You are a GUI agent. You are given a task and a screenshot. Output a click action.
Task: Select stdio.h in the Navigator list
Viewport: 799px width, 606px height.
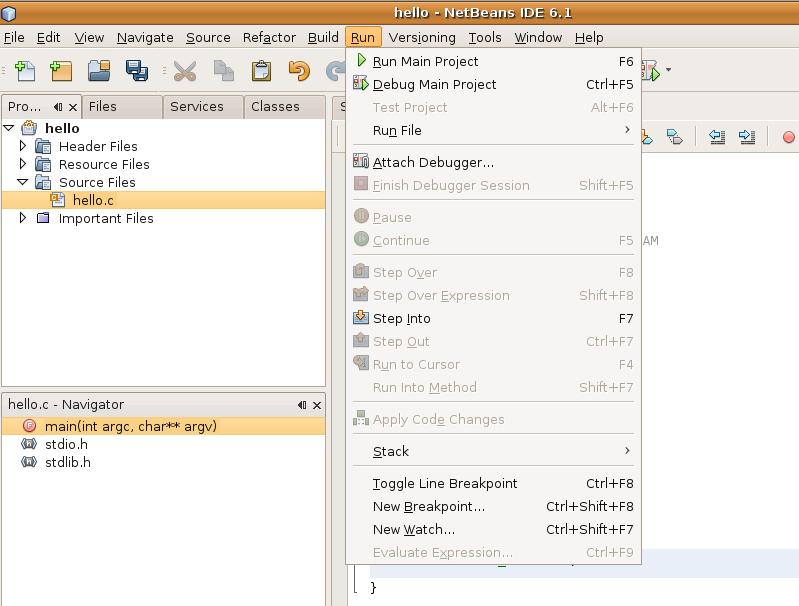click(163, 444)
